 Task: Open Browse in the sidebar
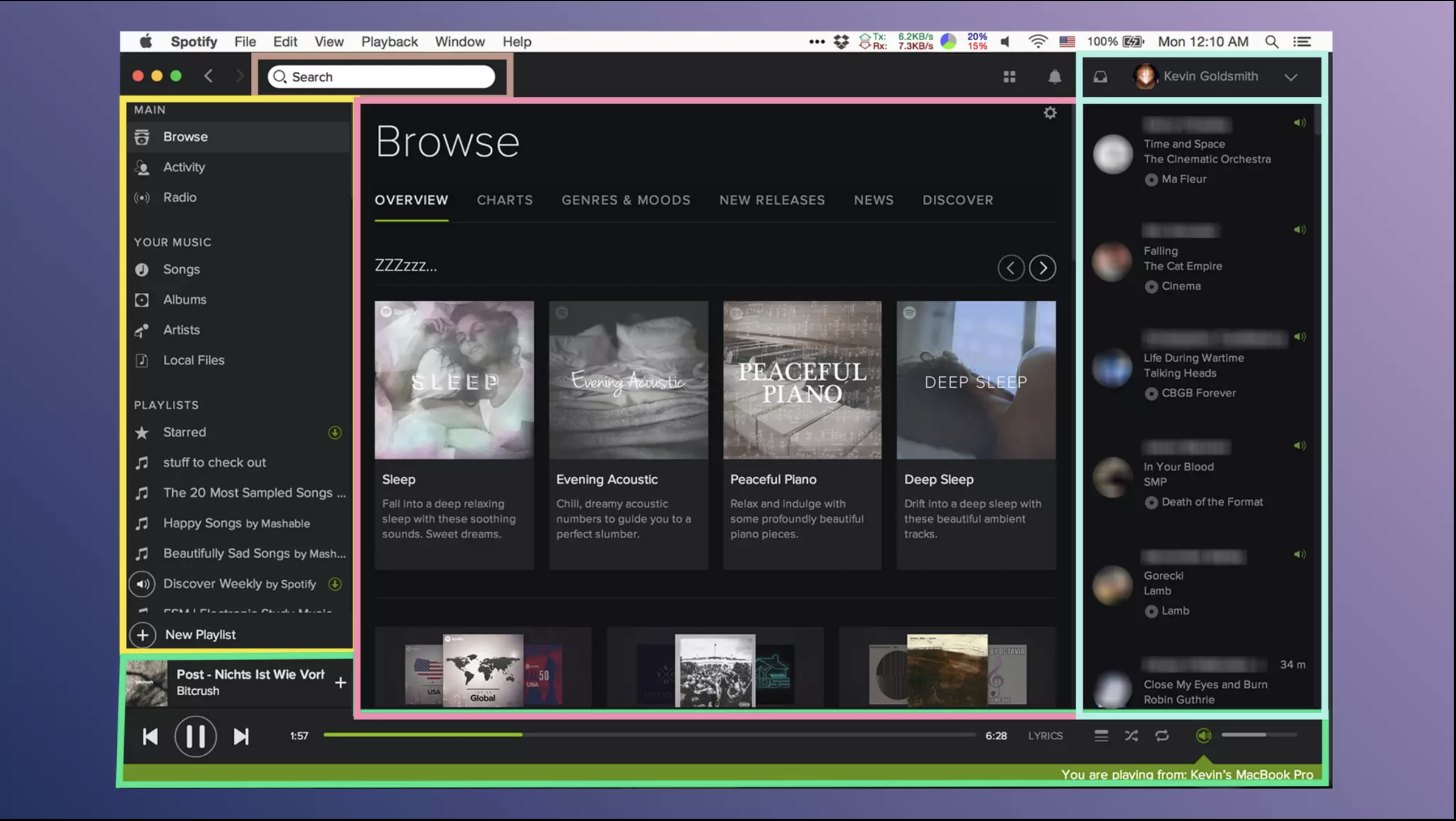click(239, 136)
